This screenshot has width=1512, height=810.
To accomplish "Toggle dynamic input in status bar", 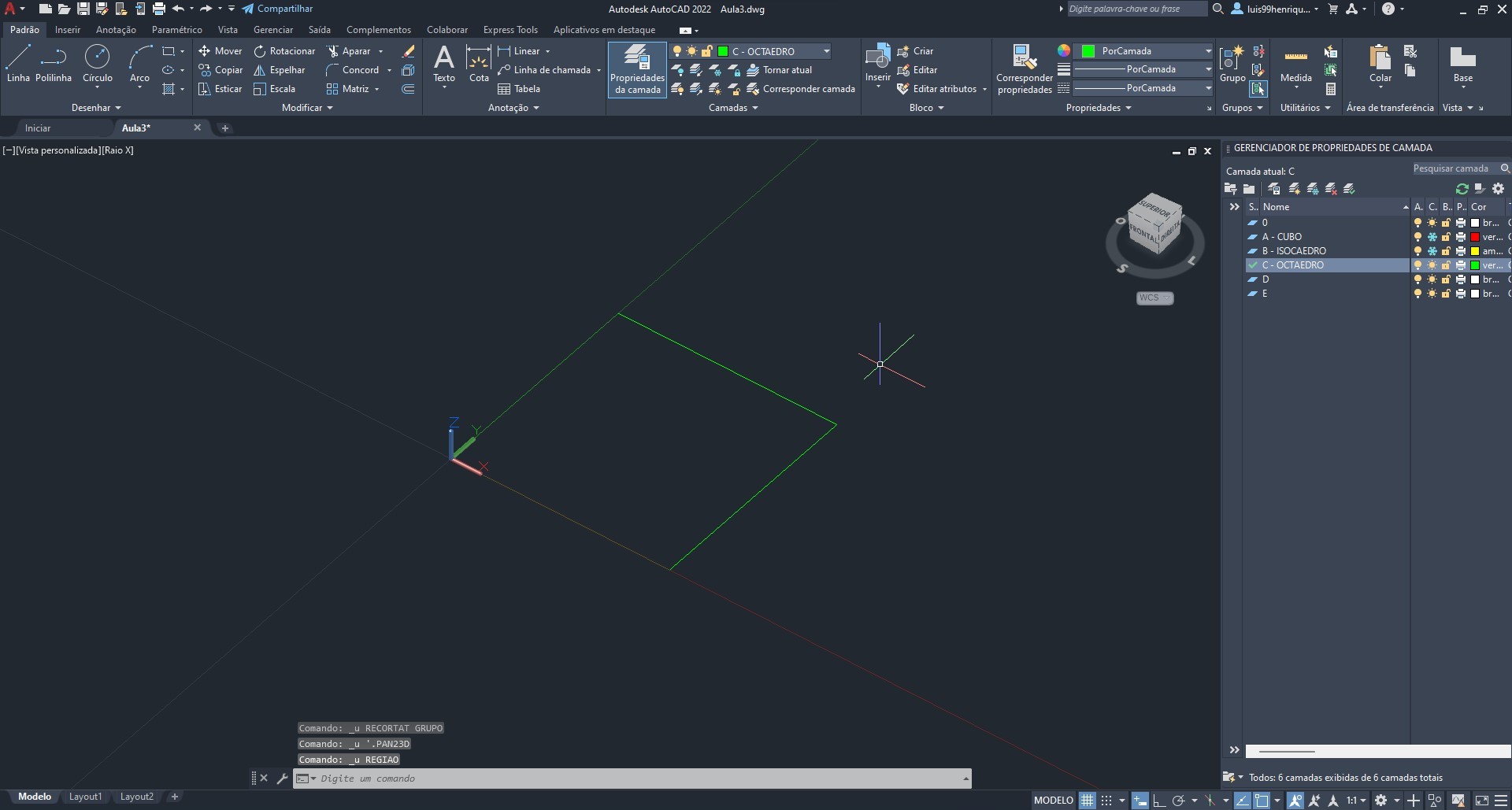I will click(1140, 801).
